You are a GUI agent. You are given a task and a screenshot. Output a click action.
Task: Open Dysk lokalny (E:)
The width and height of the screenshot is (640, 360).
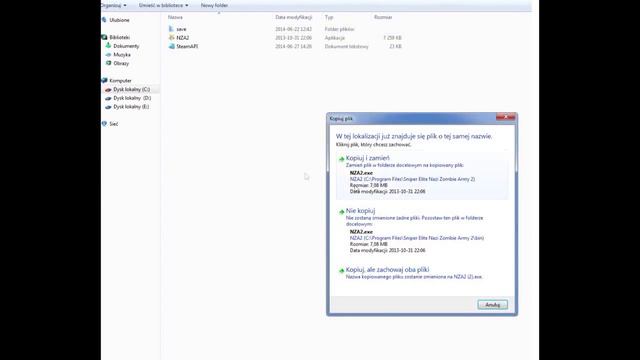pos(131,107)
